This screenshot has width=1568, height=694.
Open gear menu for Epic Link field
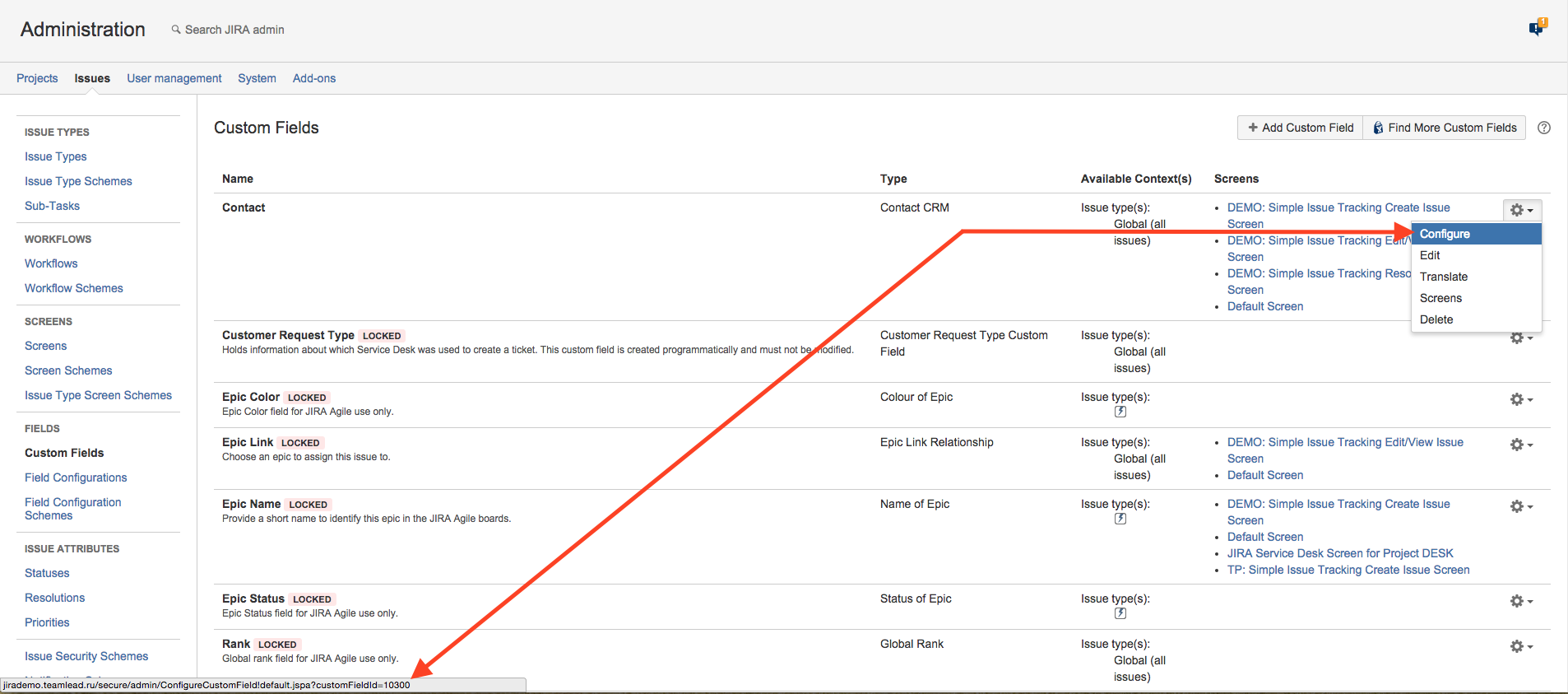tap(1520, 445)
